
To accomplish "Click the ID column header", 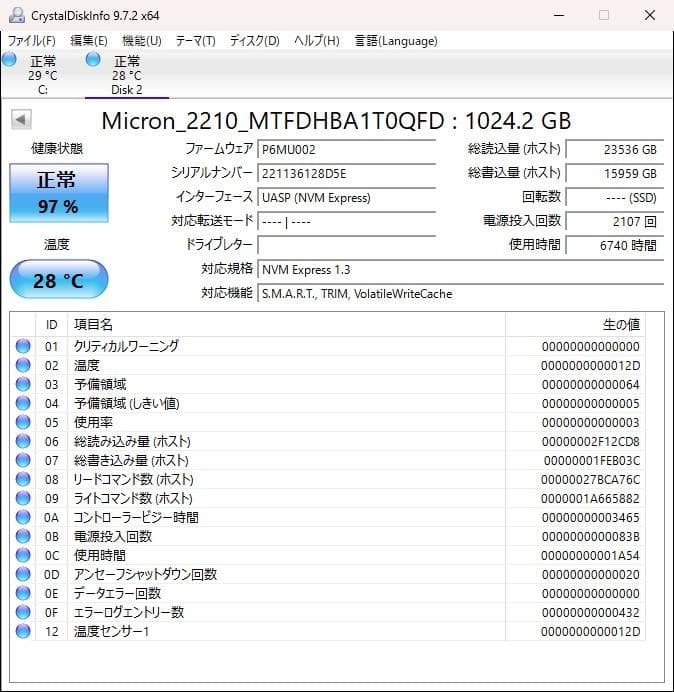I will click(52, 325).
